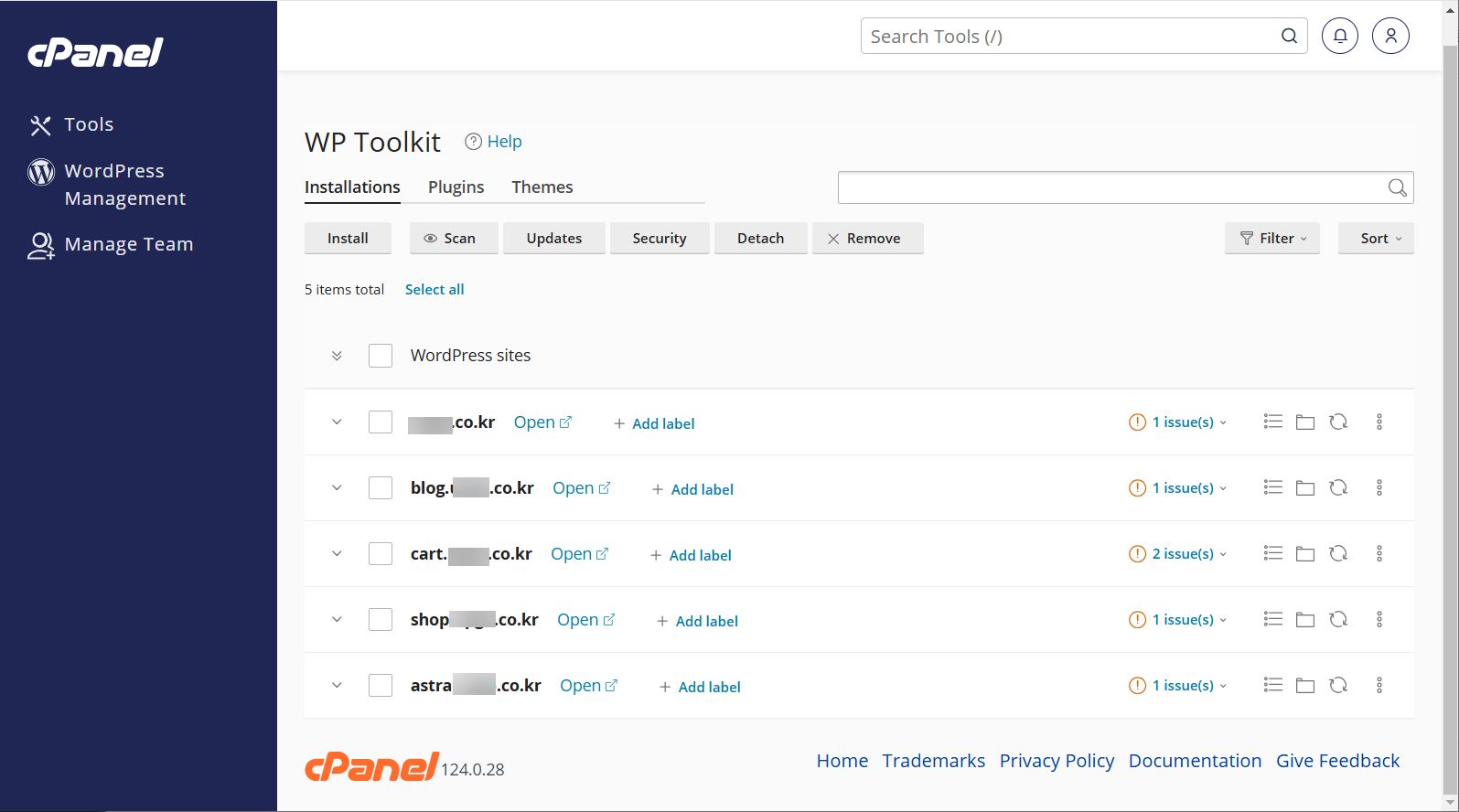Check the WordPress sites select-all checkbox
This screenshot has width=1459, height=812.
(381, 356)
